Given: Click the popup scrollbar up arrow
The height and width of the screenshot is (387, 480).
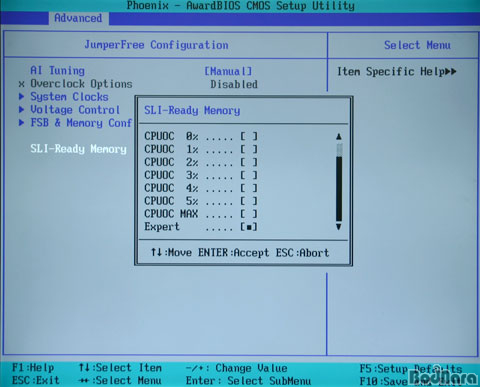Looking at the screenshot, I should tap(339, 136).
